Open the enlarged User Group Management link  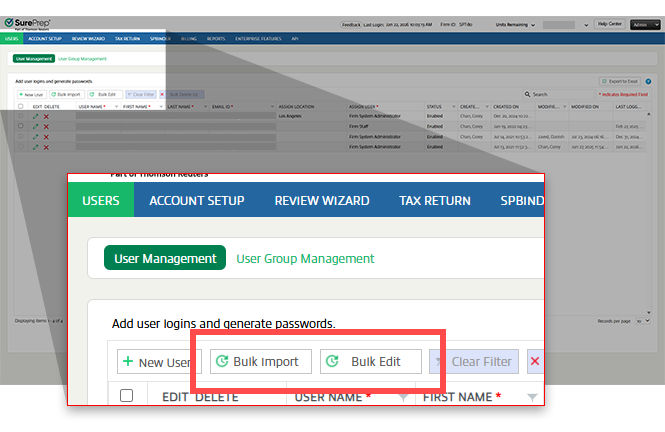point(305,259)
